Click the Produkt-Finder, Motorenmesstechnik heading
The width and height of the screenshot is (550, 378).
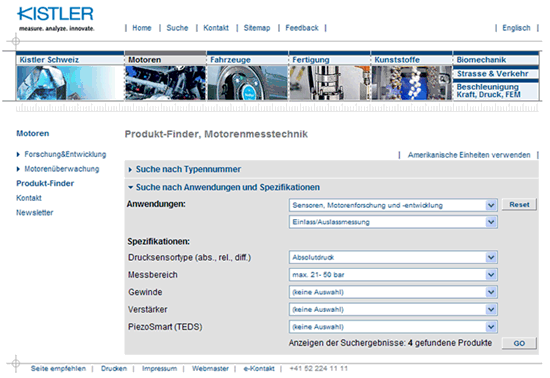[216, 134]
